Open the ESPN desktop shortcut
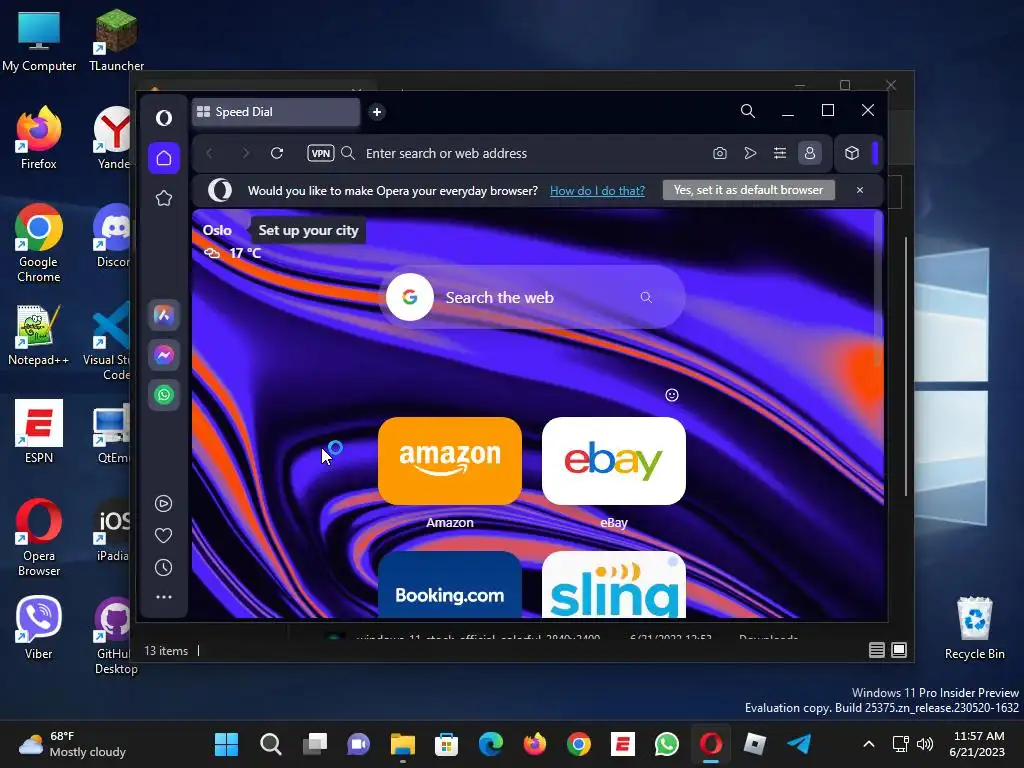 pyautogui.click(x=39, y=431)
